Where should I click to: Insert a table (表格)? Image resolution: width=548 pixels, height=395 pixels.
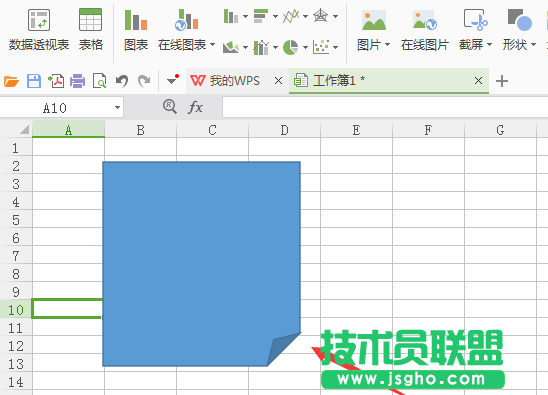pyautogui.click(x=91, y=30)
